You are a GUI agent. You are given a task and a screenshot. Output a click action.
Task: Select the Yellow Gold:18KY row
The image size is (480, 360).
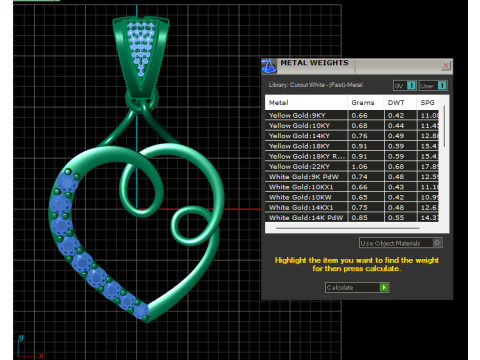tap(352, 146)
